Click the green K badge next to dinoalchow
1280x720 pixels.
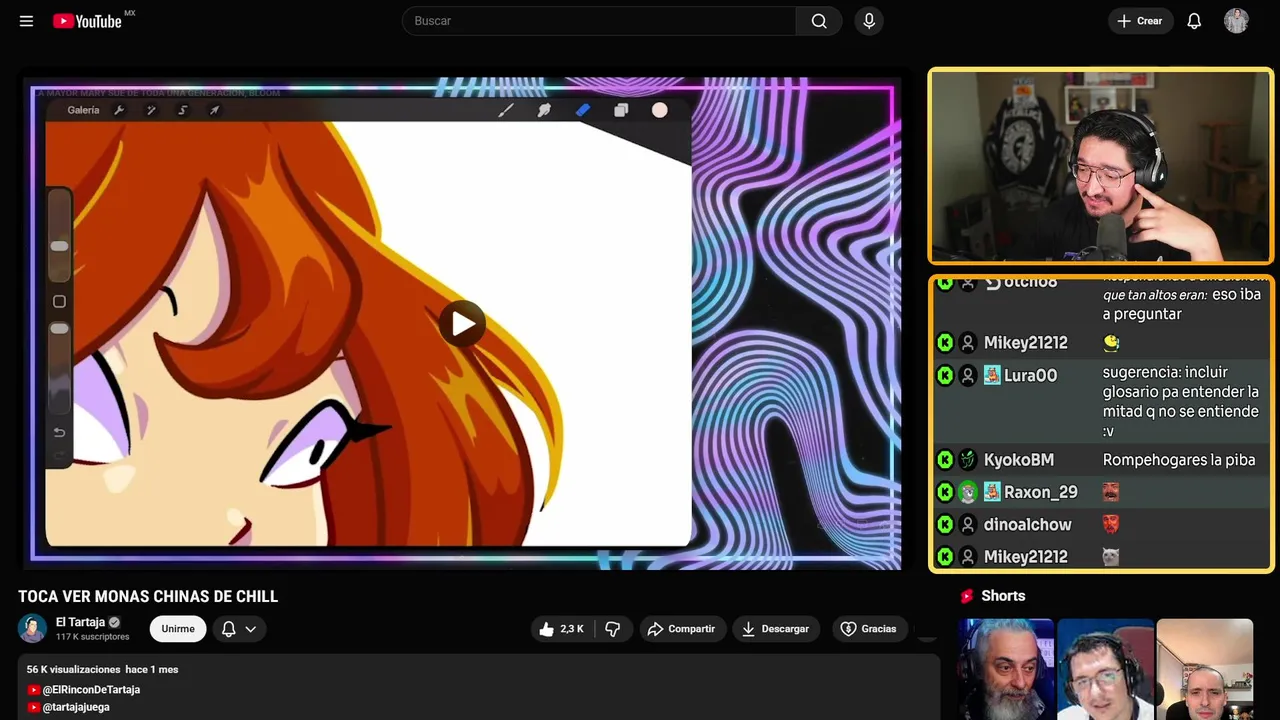945,524
